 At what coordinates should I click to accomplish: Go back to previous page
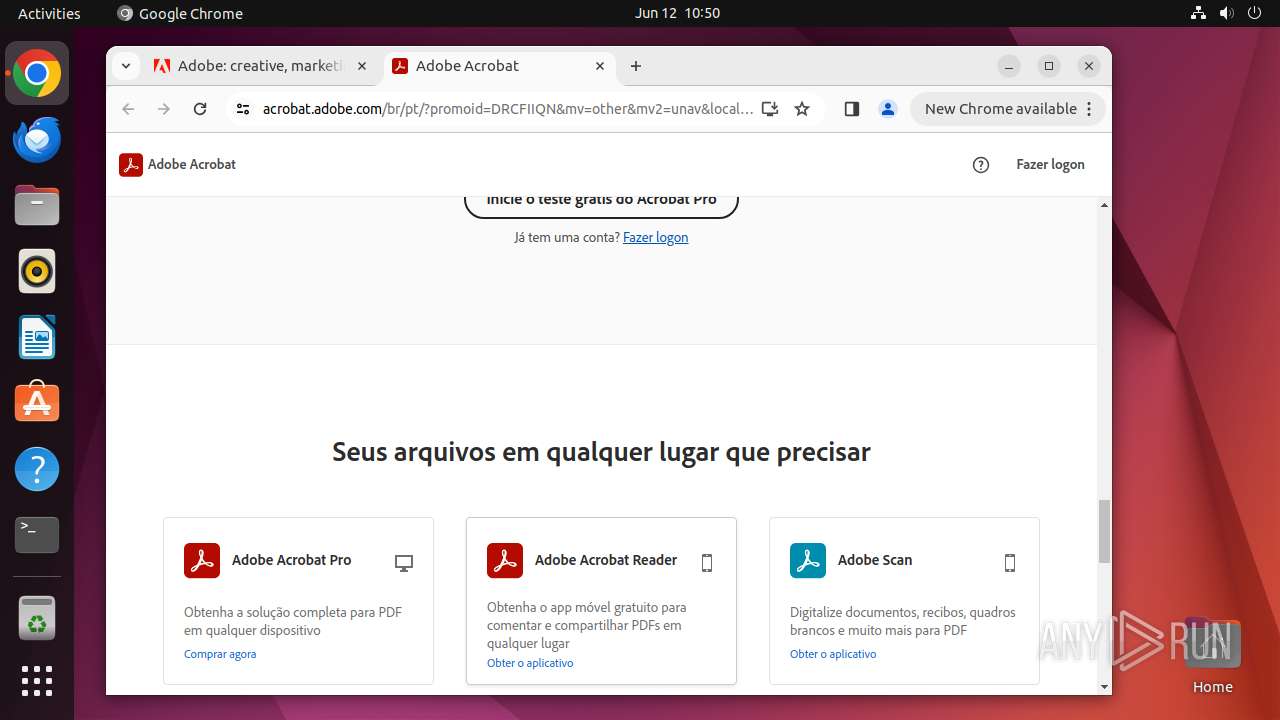coord(128,109)
